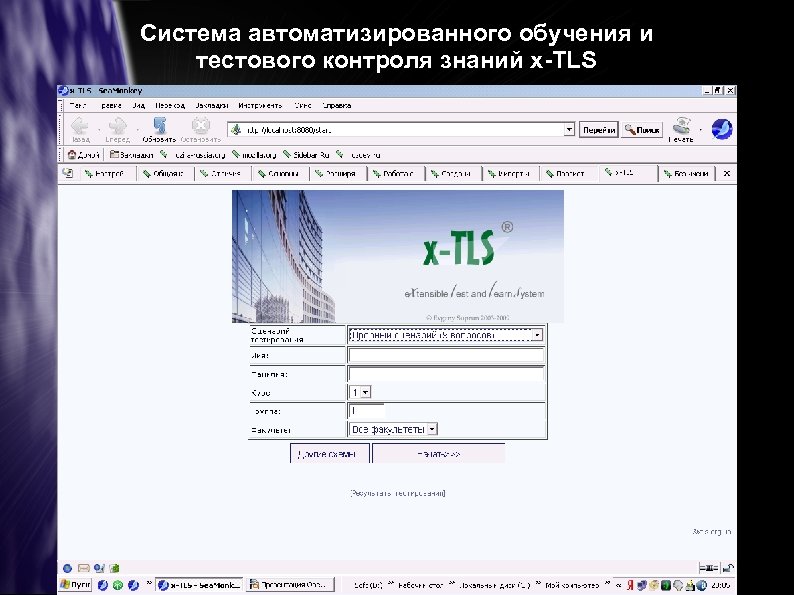Go back with the Назад arrow
Screen dimensions: 794x595
tap(80, 130)
